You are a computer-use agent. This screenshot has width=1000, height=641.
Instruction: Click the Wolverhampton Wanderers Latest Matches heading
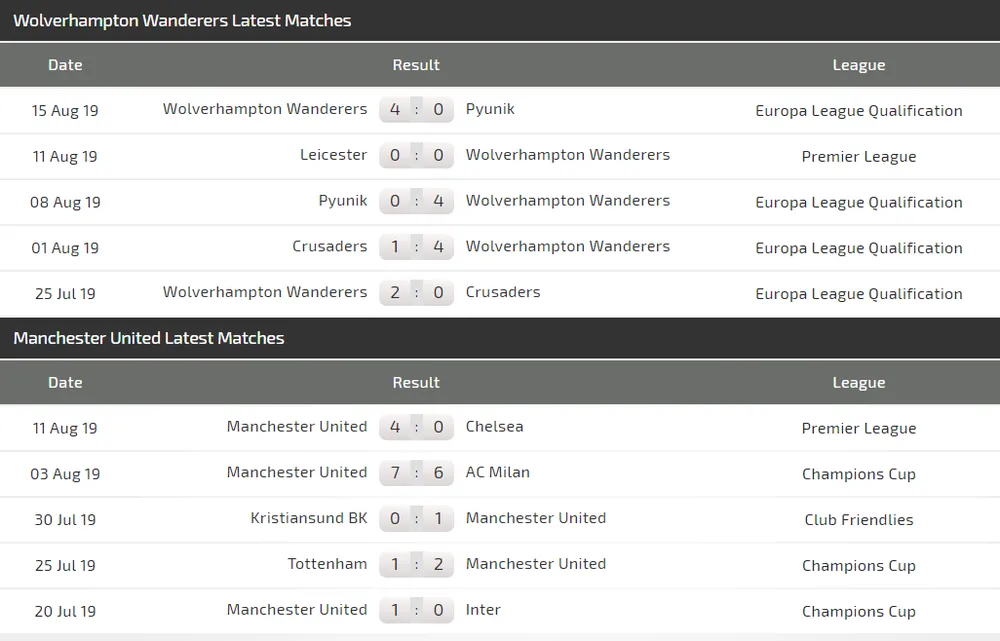(x=182, y=20)
